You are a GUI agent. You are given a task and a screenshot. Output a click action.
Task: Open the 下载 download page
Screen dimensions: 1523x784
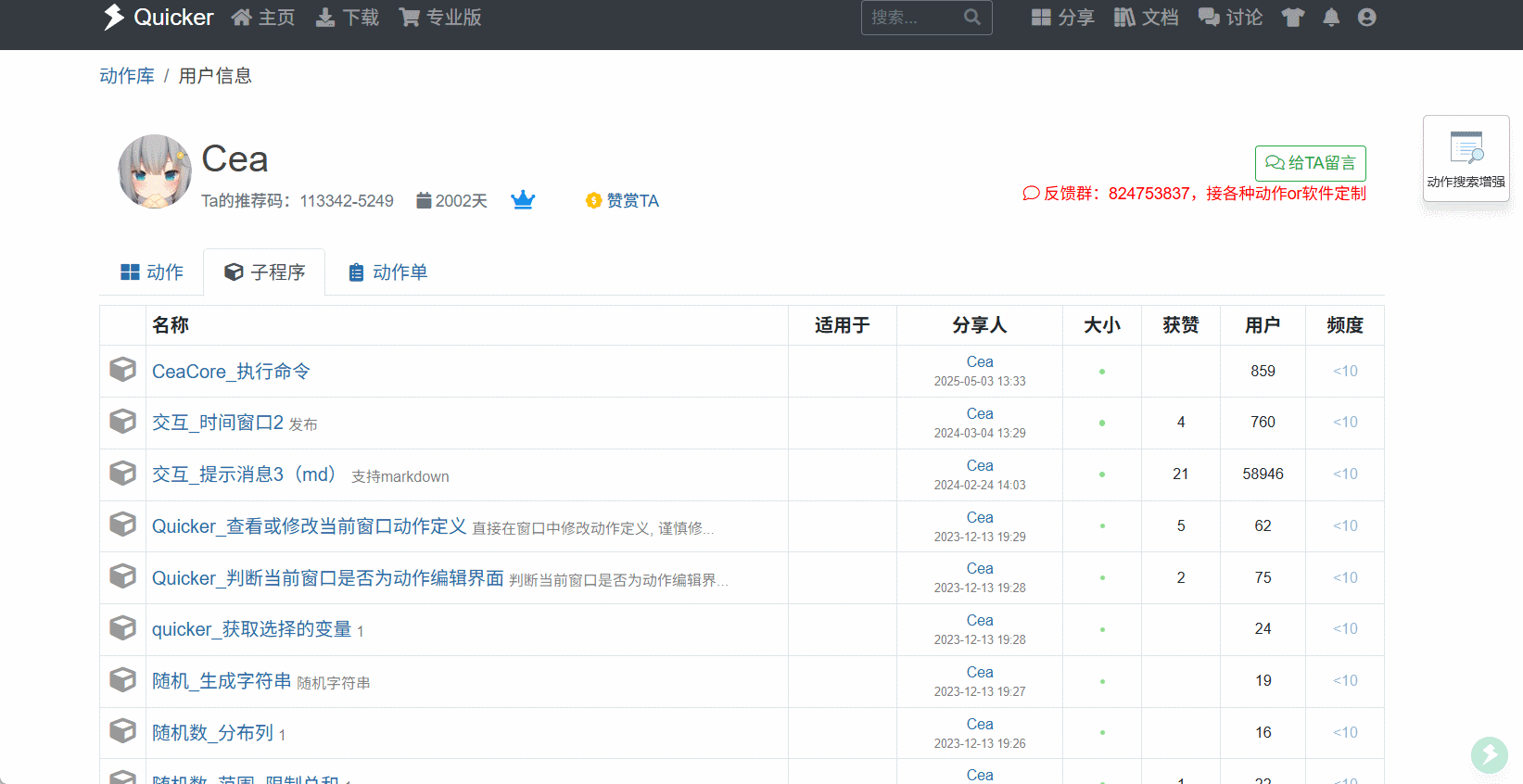(x=348, y=18)
